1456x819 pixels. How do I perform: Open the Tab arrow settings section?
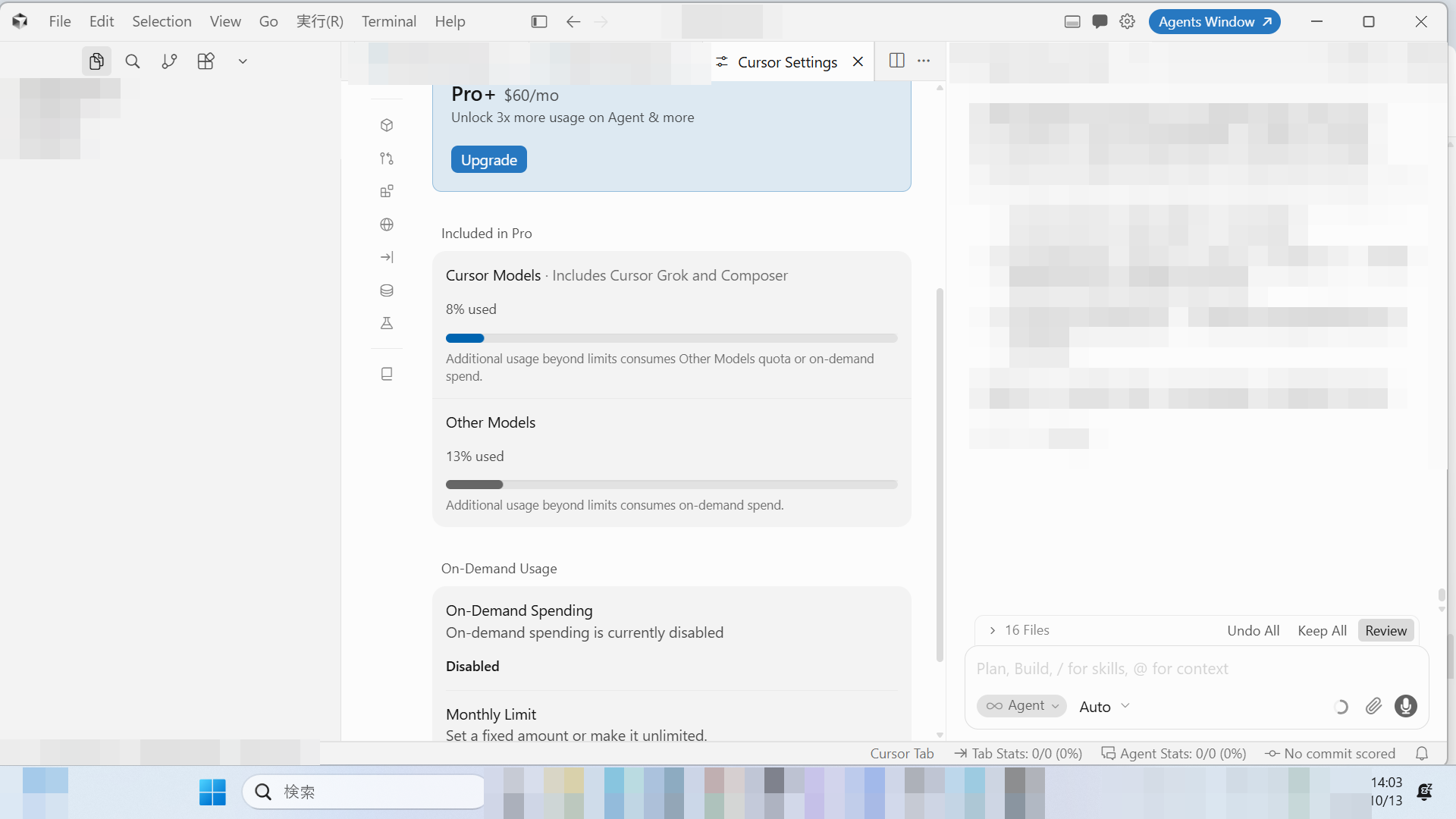click(387, 257)
